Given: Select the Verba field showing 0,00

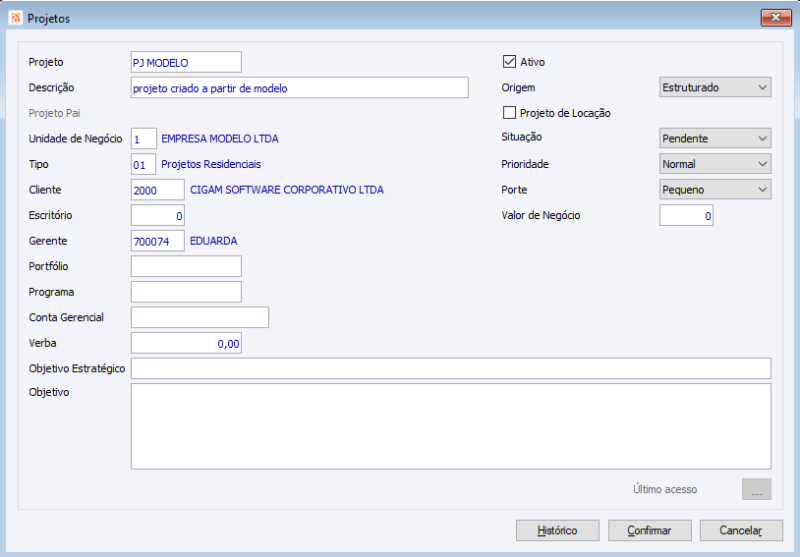Looking at the screenshot, I should click(x=186, y=343).
